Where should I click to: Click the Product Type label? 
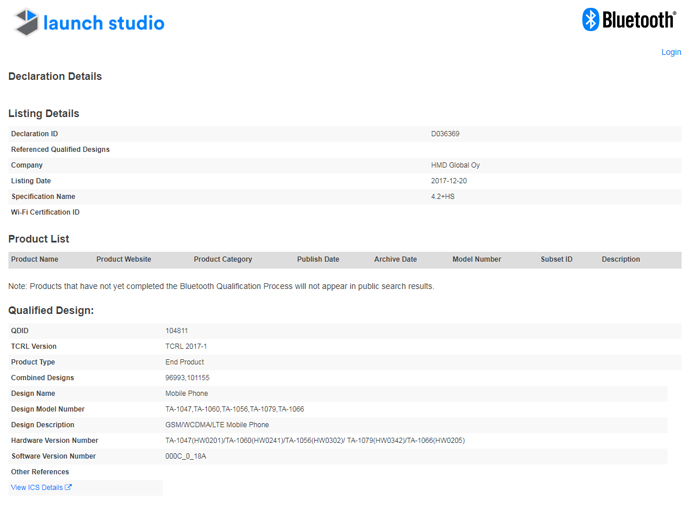coord(33,362)
